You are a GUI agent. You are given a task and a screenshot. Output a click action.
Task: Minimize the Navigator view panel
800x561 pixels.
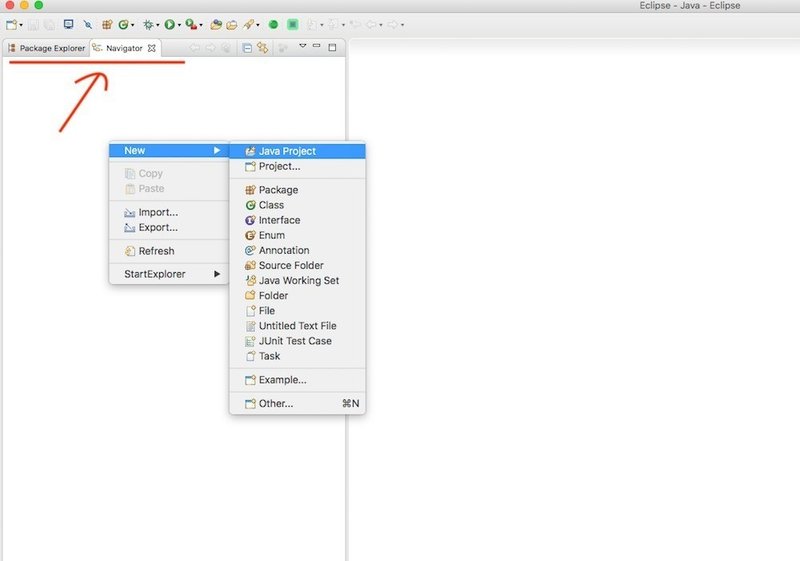coord(316,46)
